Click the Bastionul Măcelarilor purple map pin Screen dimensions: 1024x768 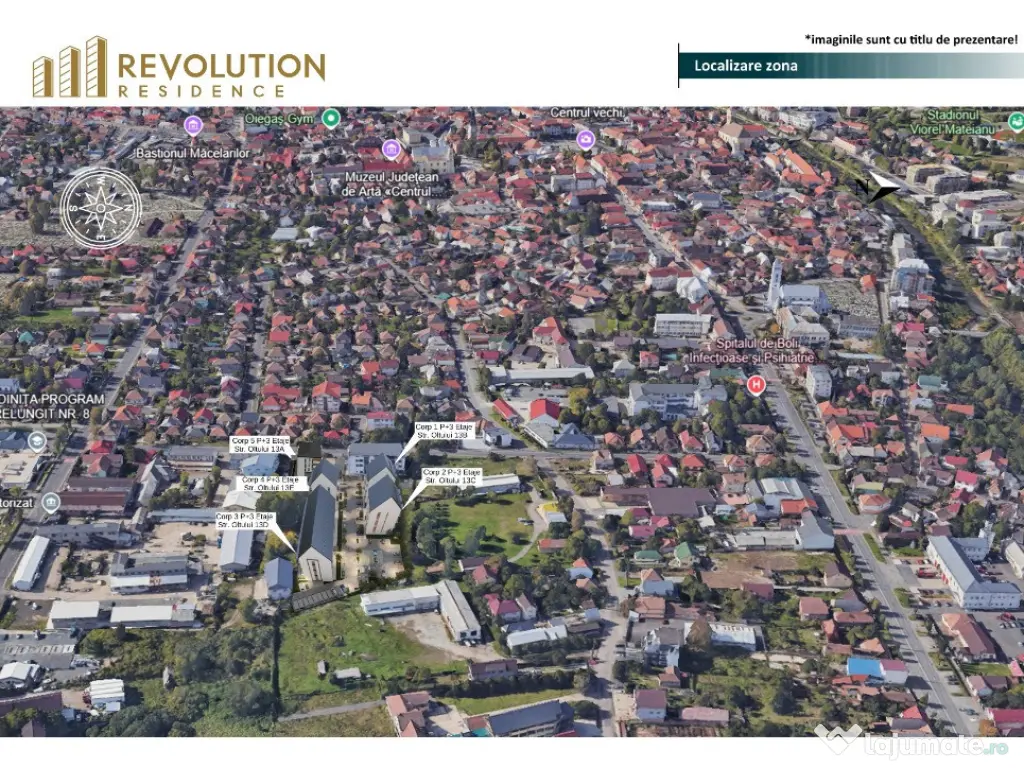pyautogui.click(x=193, y=126)
